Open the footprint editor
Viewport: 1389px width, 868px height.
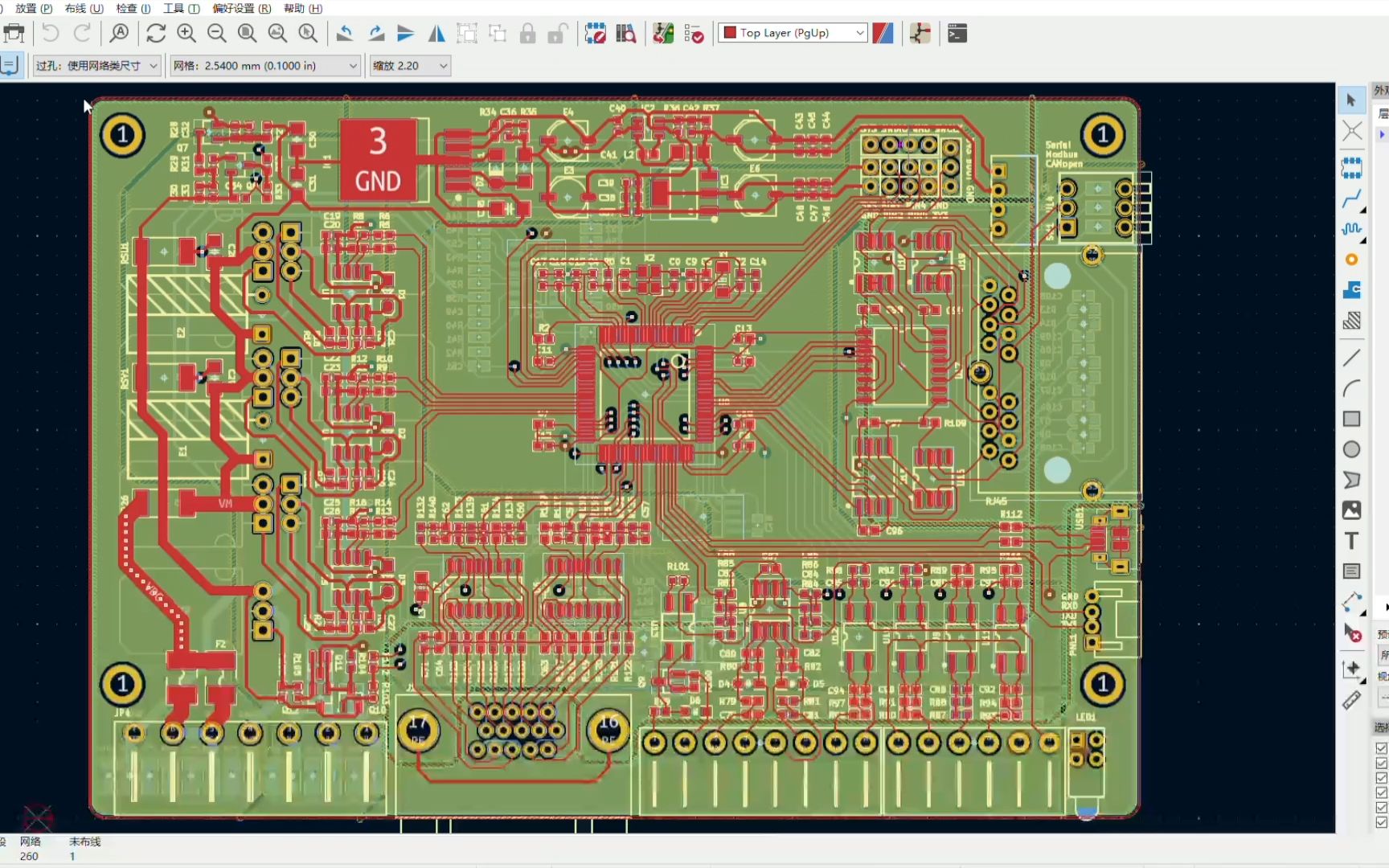596,33
